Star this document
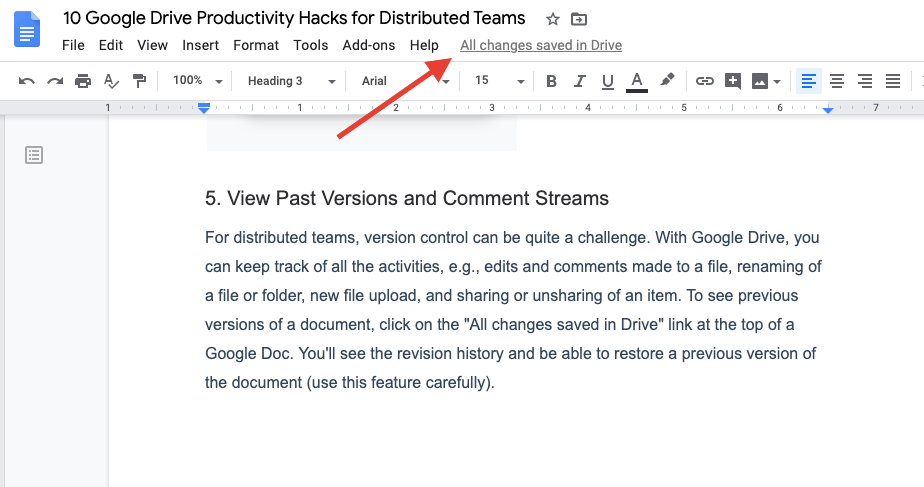Screen dimensions: 924x487 coord(553,19)
